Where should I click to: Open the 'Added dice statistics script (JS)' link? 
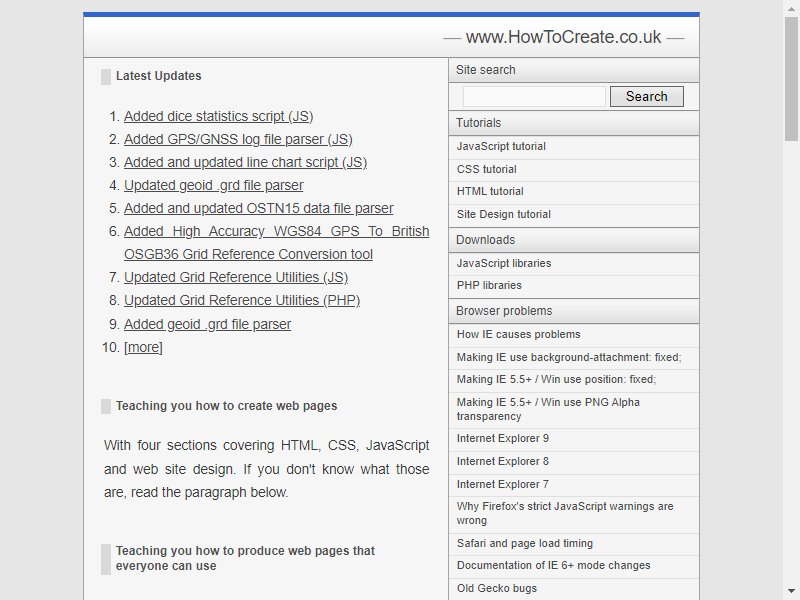point(218,116)
